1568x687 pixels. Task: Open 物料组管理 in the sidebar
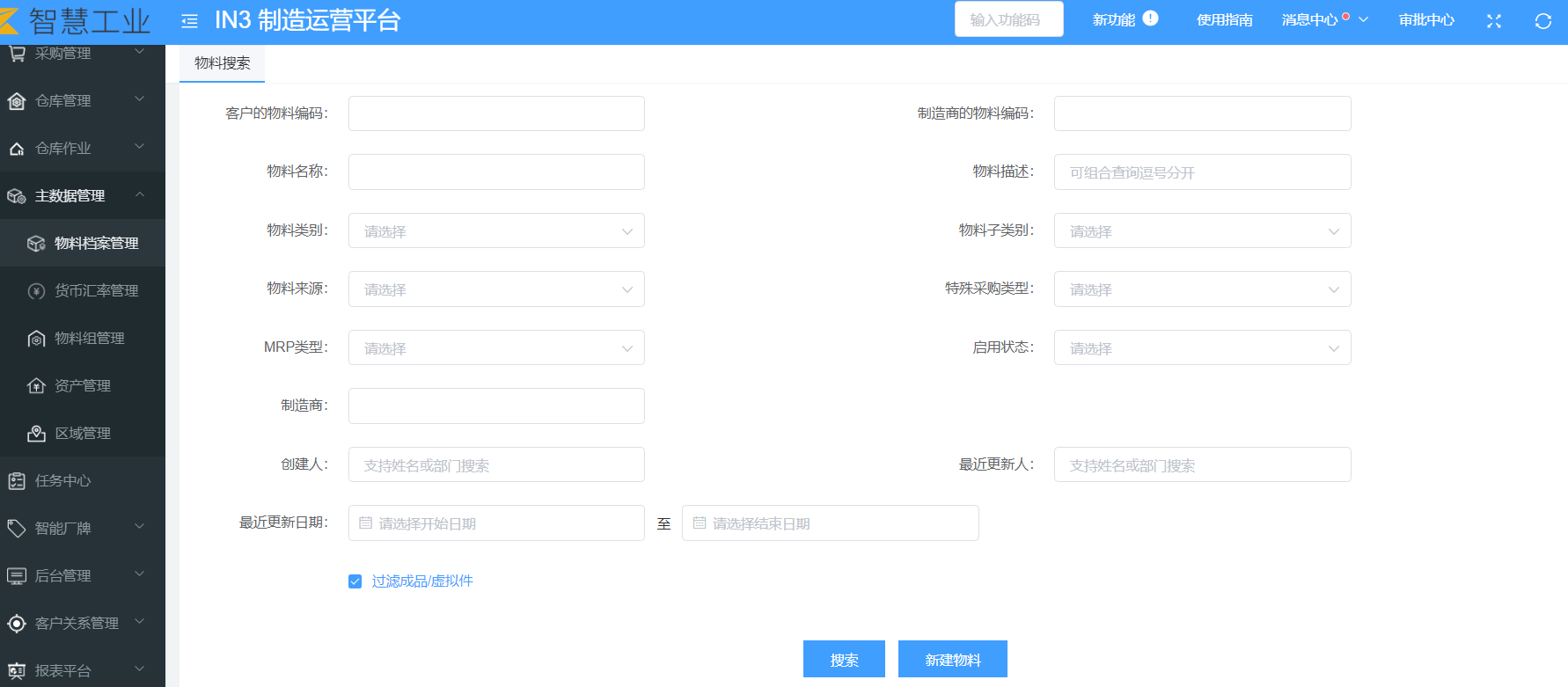click(89, 339)
